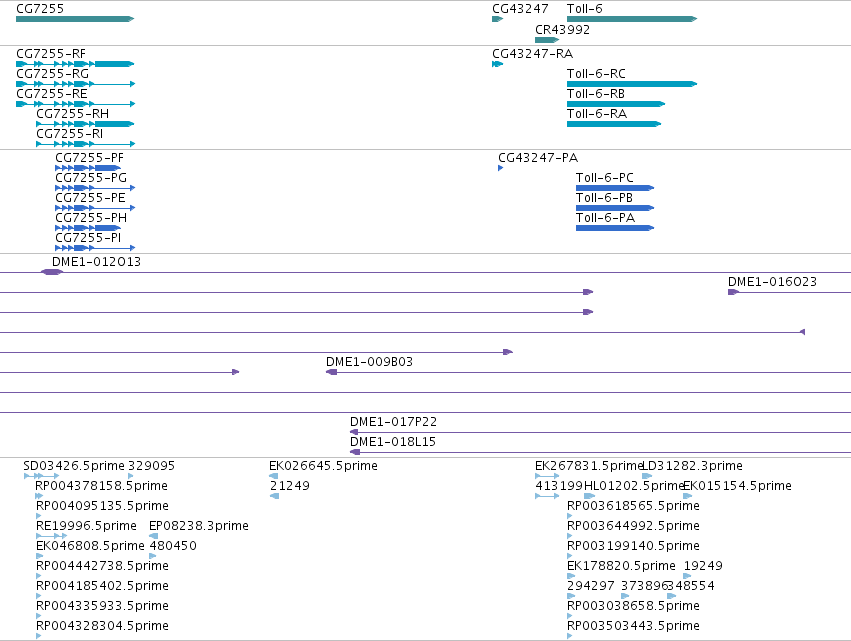The width and height of the screenshot is (851, 641).
Task: Click the CG7255-PG protein feature
Action: tap(95, 188)
